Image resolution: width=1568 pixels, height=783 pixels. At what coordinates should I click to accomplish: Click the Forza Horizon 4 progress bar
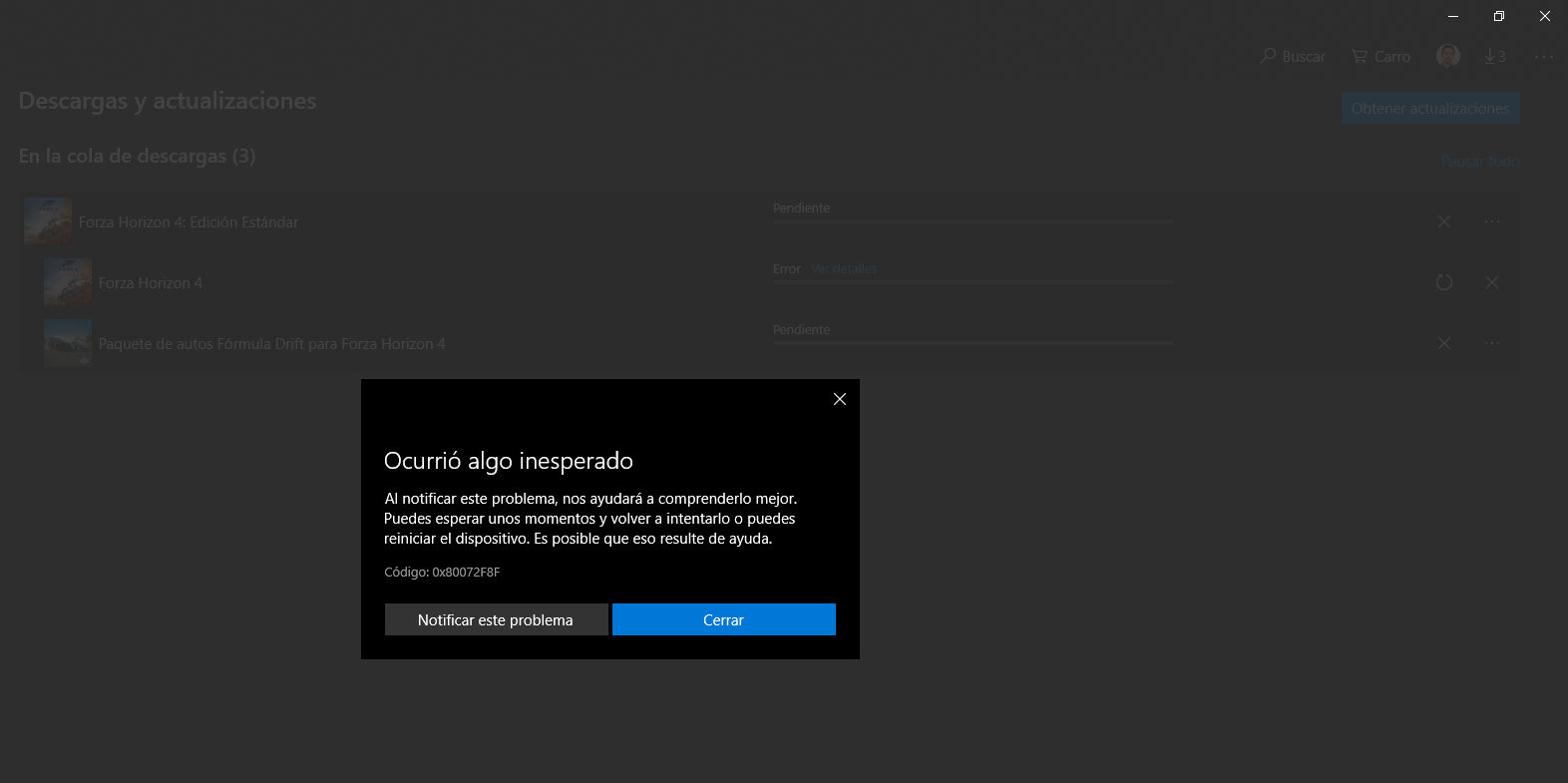pos(973,282)
